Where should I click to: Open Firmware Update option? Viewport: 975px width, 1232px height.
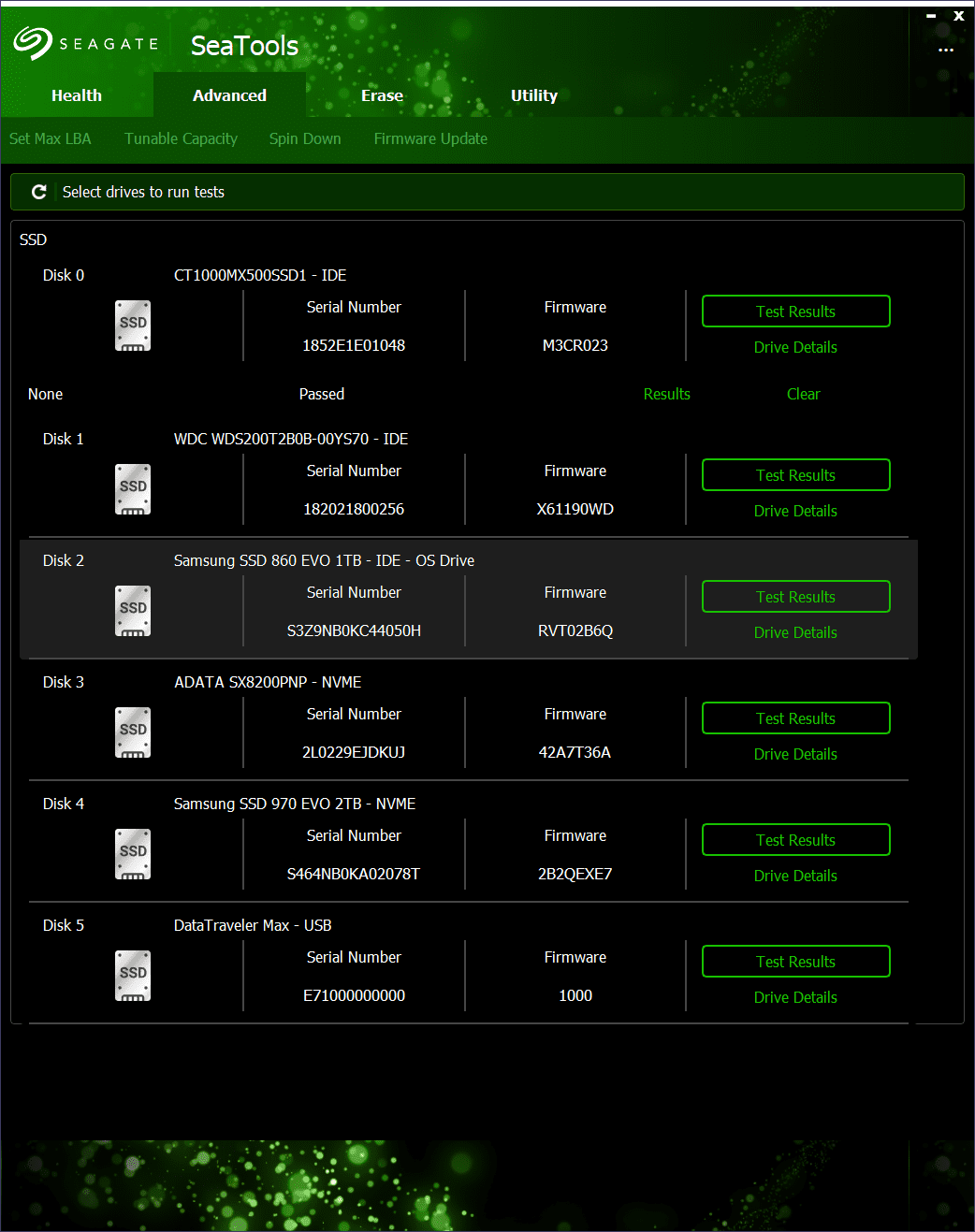click(430, 138)
